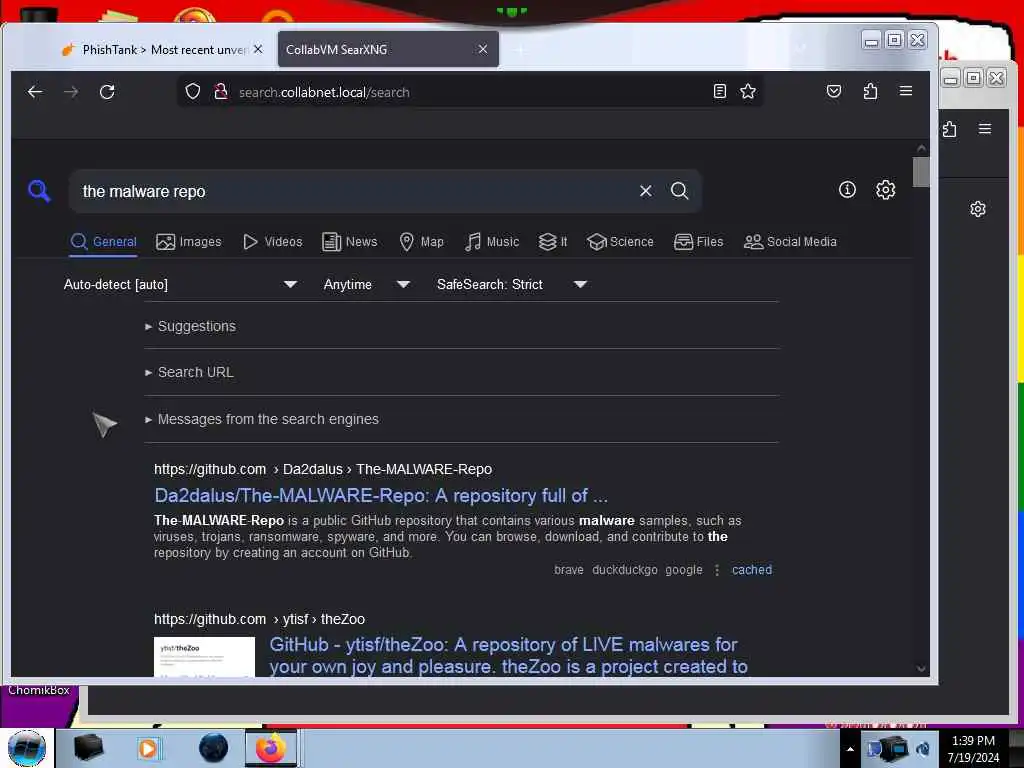Screen dimensions: 1024x768
Task: Click the address bar URL field
Action: coord(470,92)
